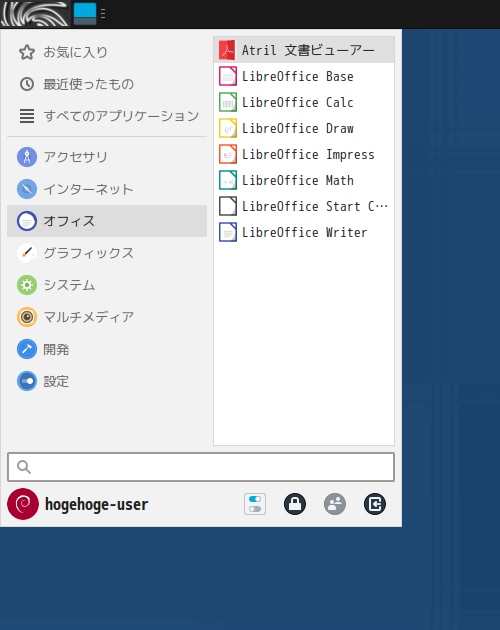Screen dimensions: 500x630
Task: Show お気に入り favorites list
Action: (x=107, y=52)
